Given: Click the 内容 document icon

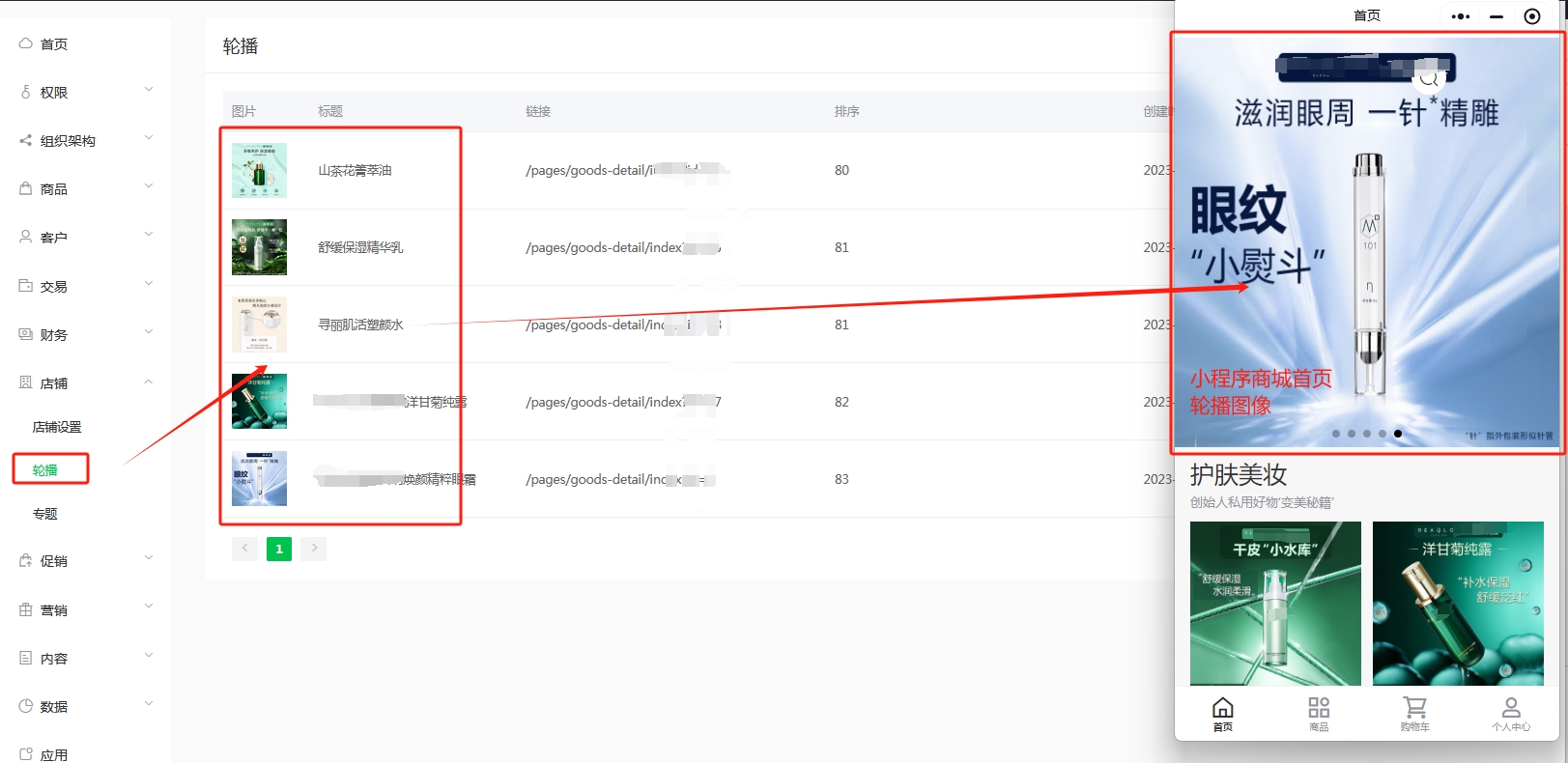Looking at the screenshot, I should [x=26, y=658].
